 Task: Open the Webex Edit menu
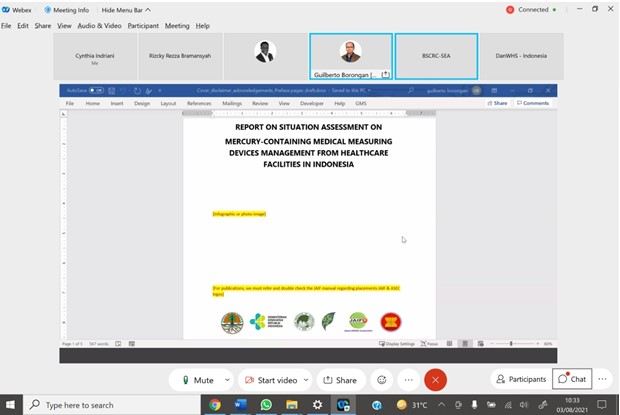tap(23, 26)
